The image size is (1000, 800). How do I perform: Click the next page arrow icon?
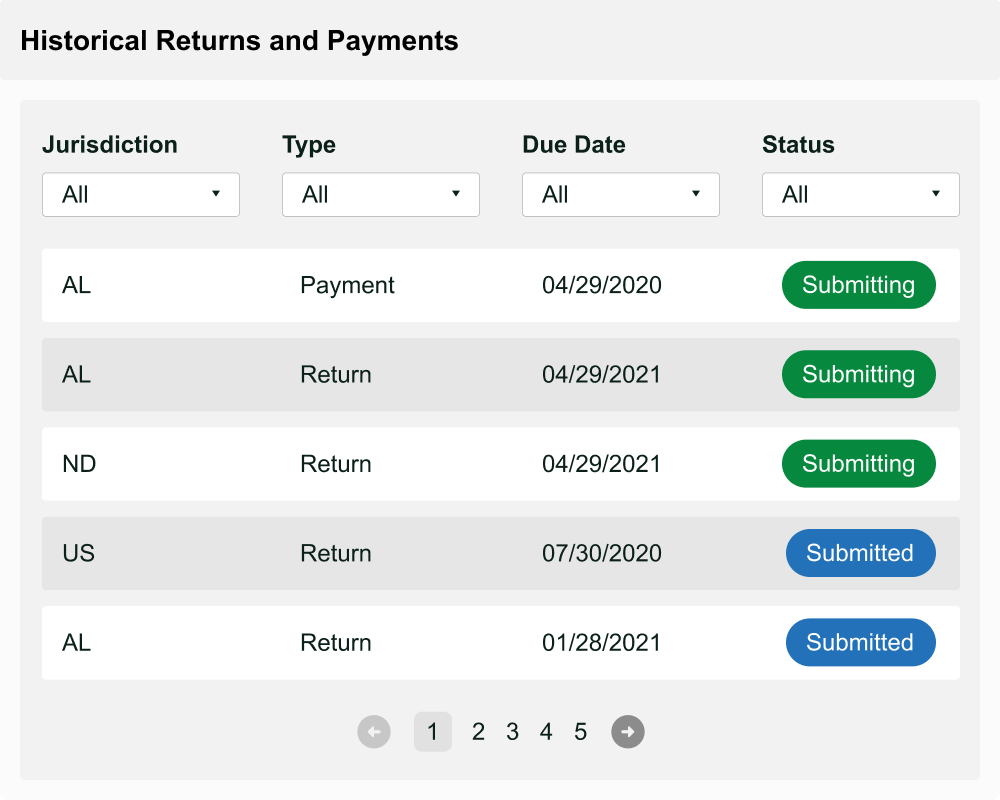tap(628, 732)
